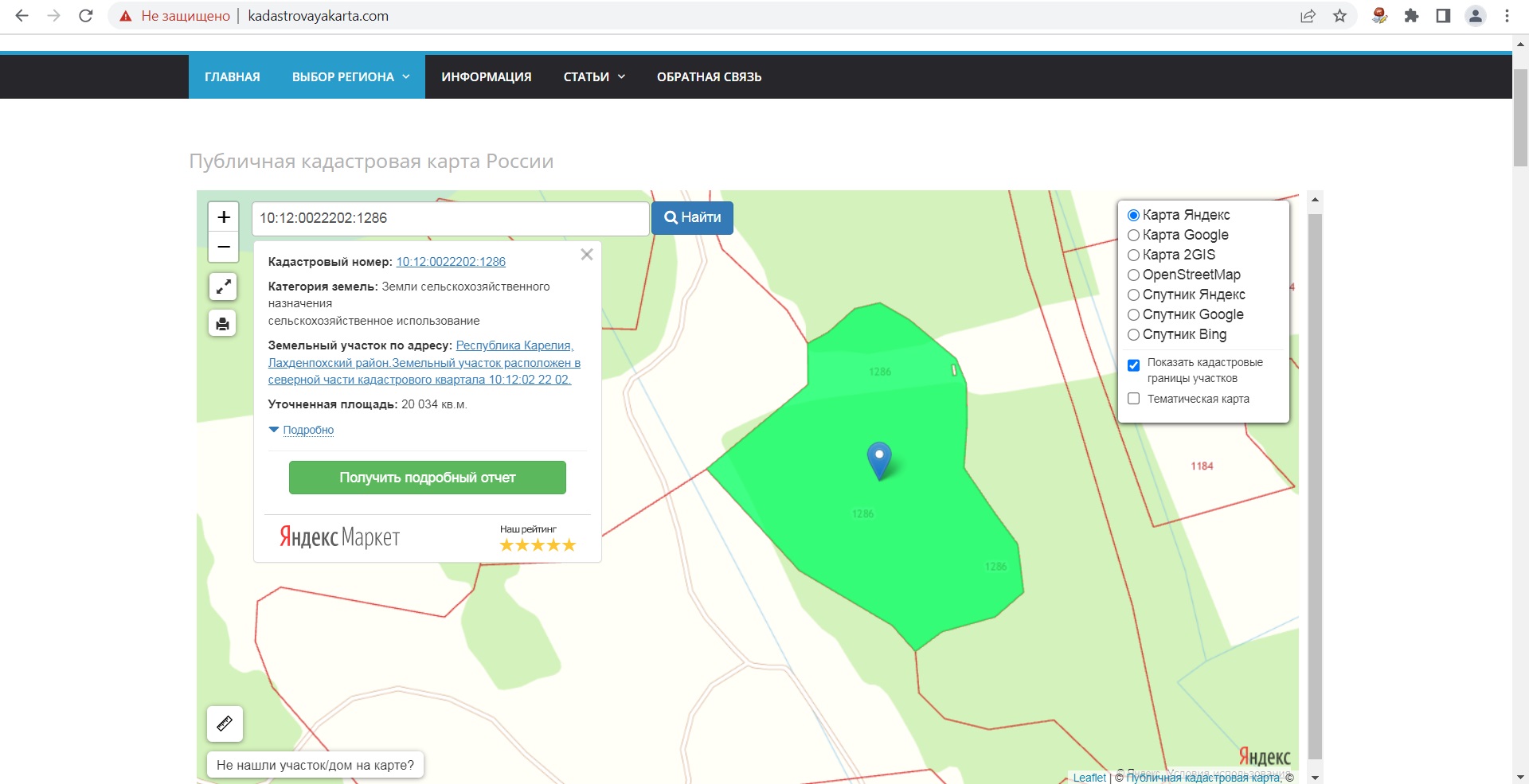
Task: Open cadastral number link 10:12:0022202:1286
Action: coord(451,262)
